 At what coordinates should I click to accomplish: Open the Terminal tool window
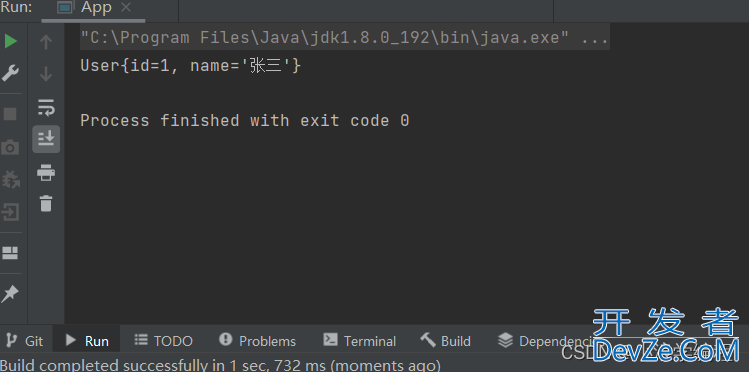[360, 341]
